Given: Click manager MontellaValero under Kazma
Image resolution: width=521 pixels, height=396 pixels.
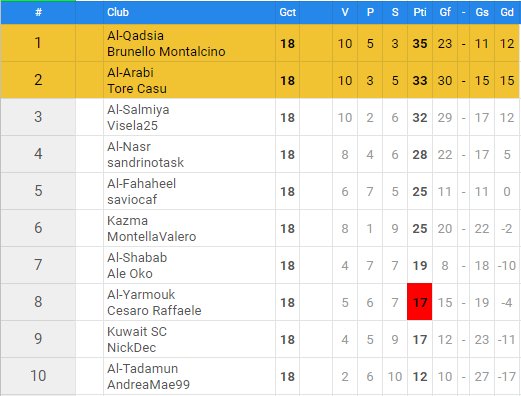Looking at the screenshot, I should click(x=152, y=237).
